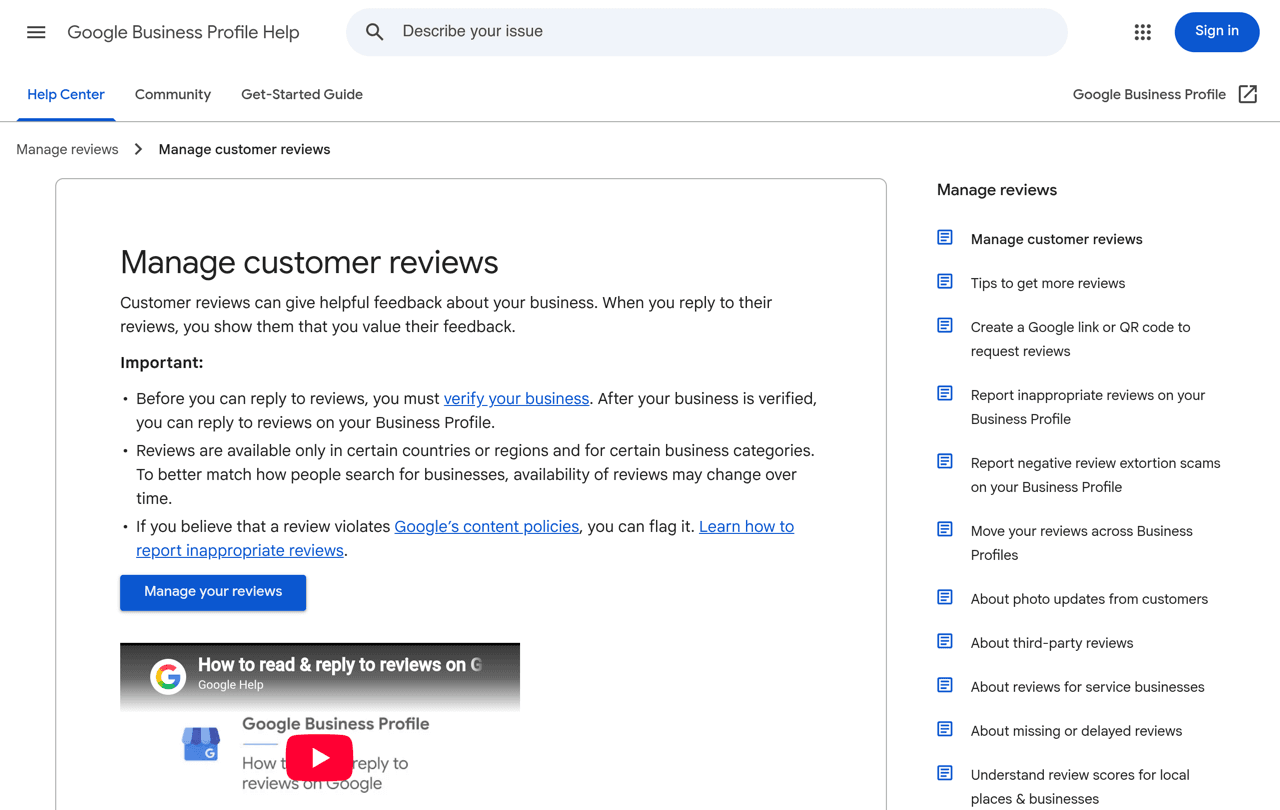Click article icon beside Report negative review extortion
Viewport: 1280px width, 810px height.
click(x=945, y=461)
